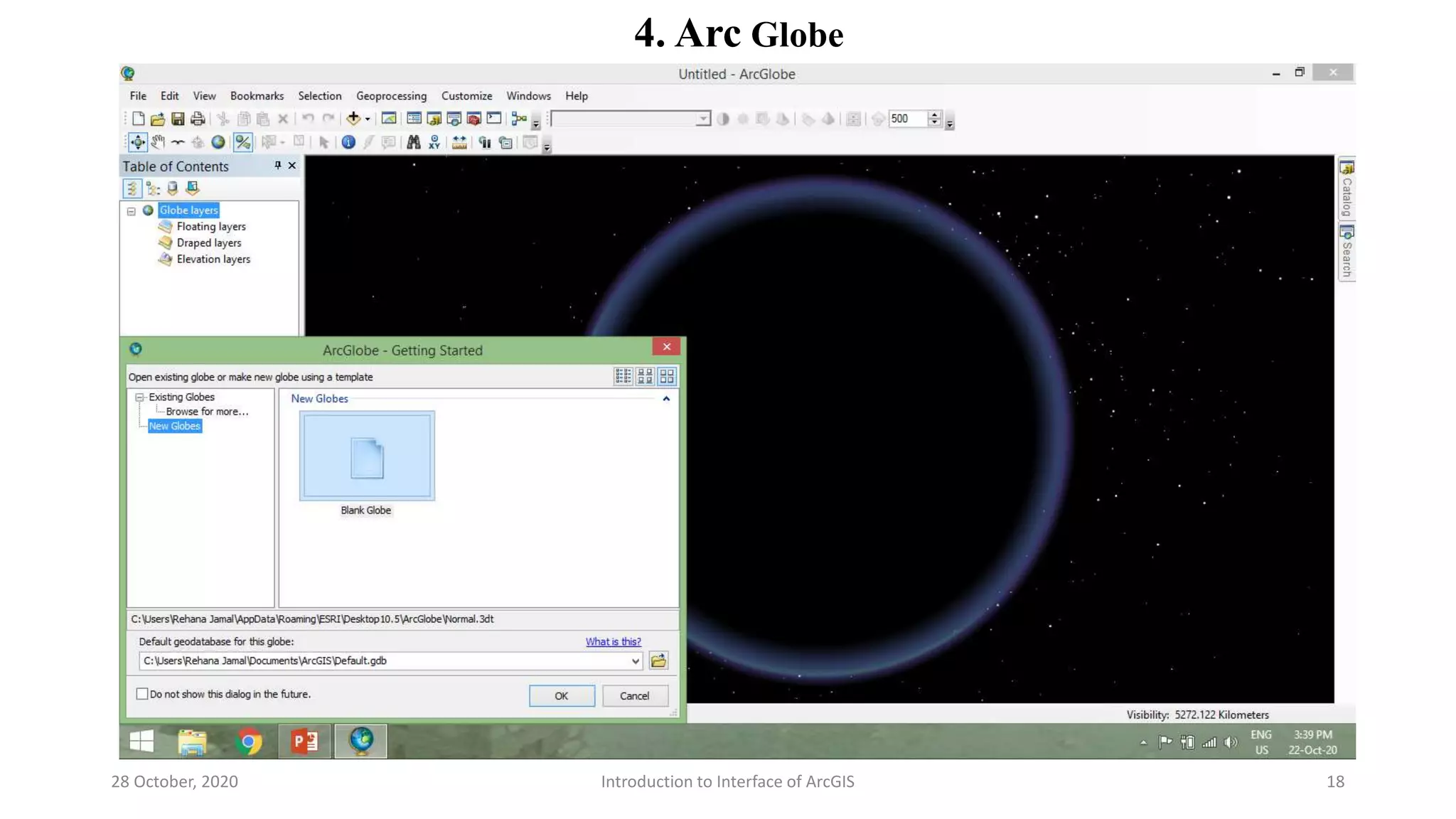
Task: Collapse the Existing Globes tree node
Action: (140, 397)
